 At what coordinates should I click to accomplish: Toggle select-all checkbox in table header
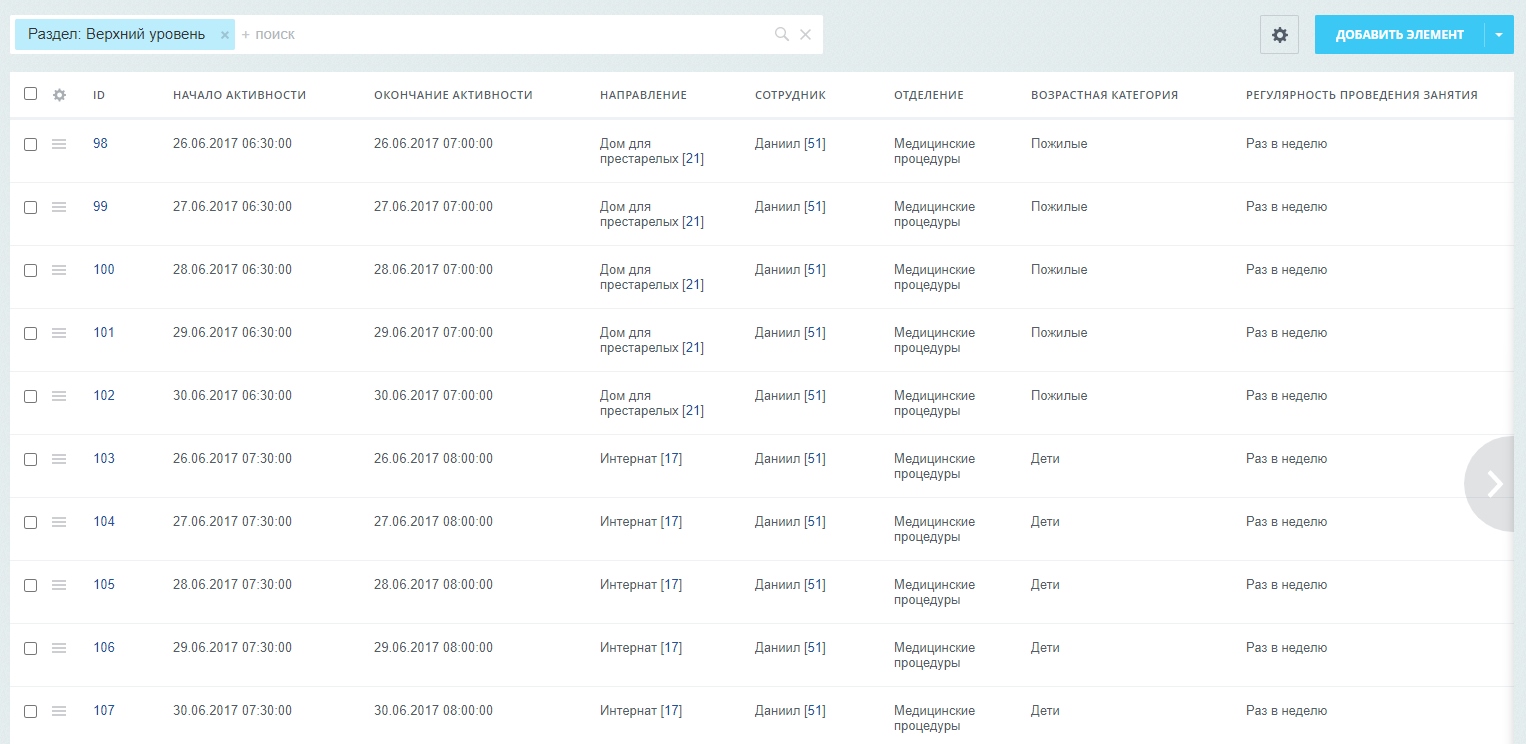(30, 94)
